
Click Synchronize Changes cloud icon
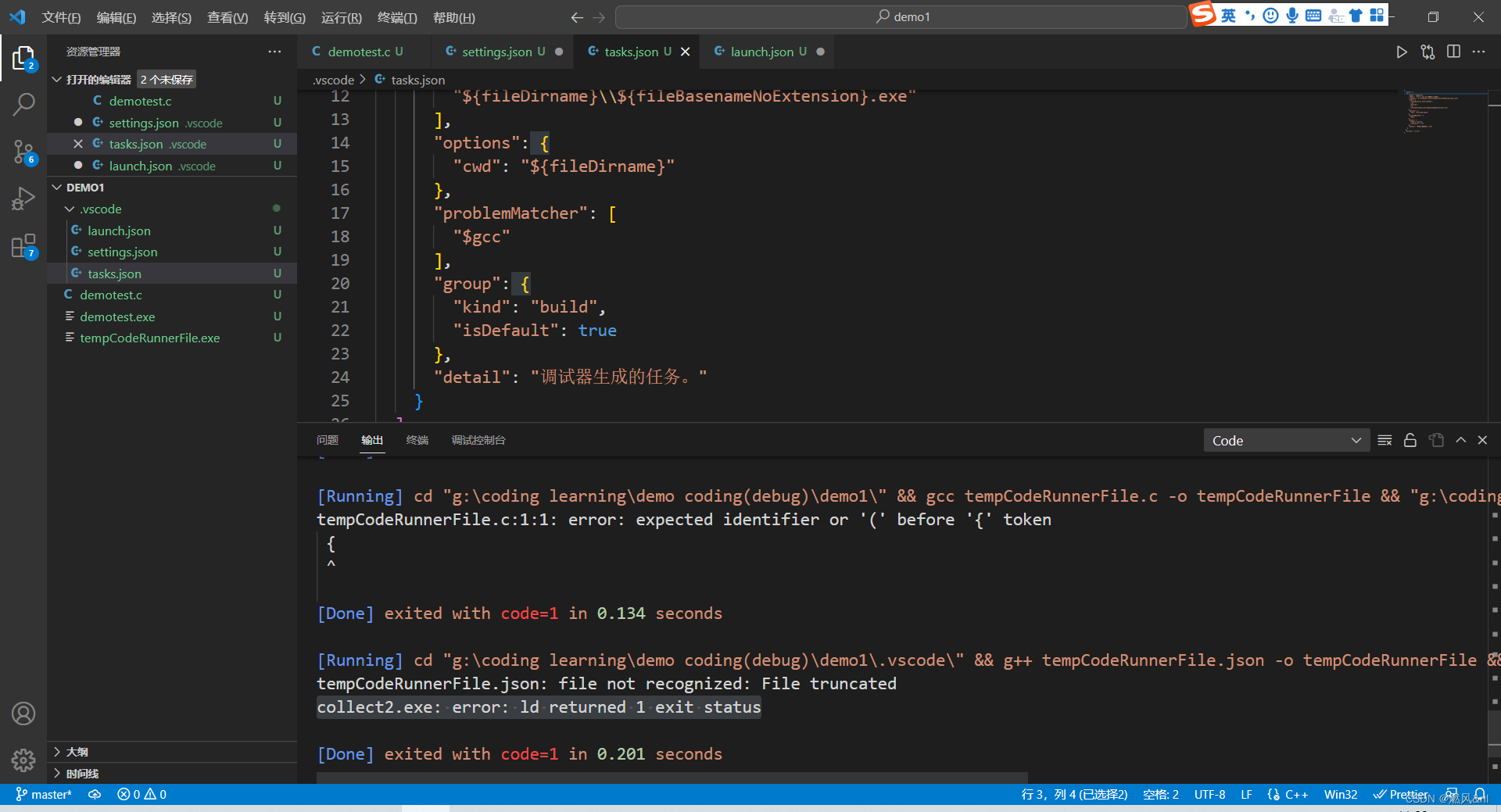pyautogui.click(x=95, y=794)
